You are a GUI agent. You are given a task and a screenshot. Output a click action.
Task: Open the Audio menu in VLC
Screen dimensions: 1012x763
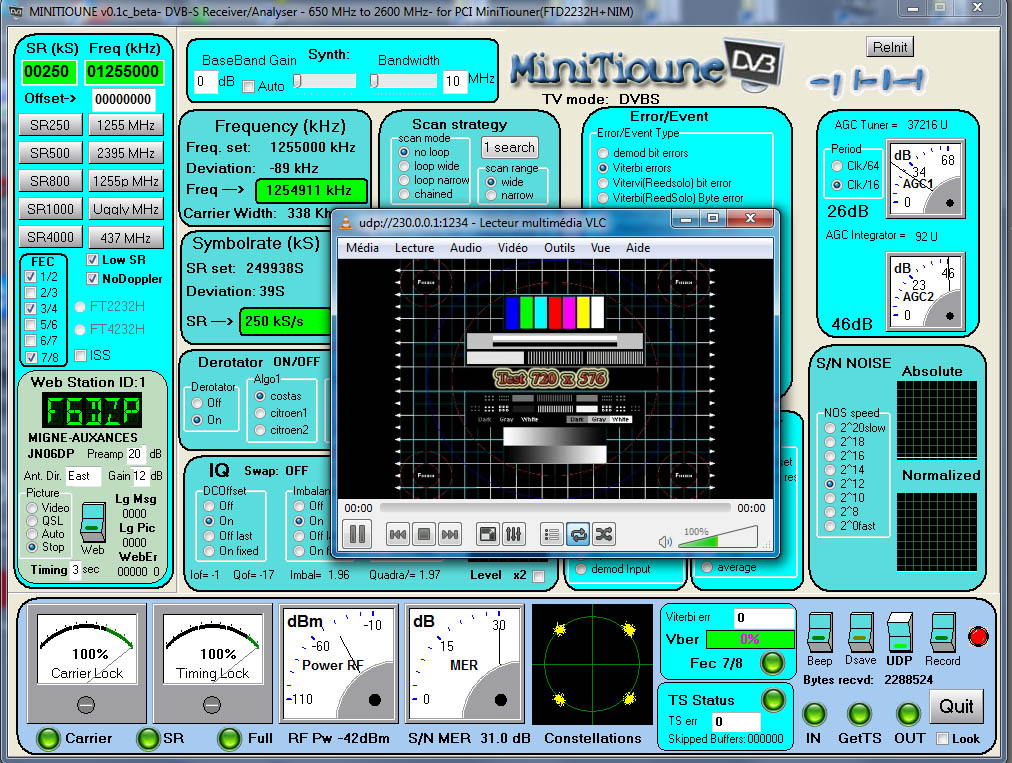point(465,248)
